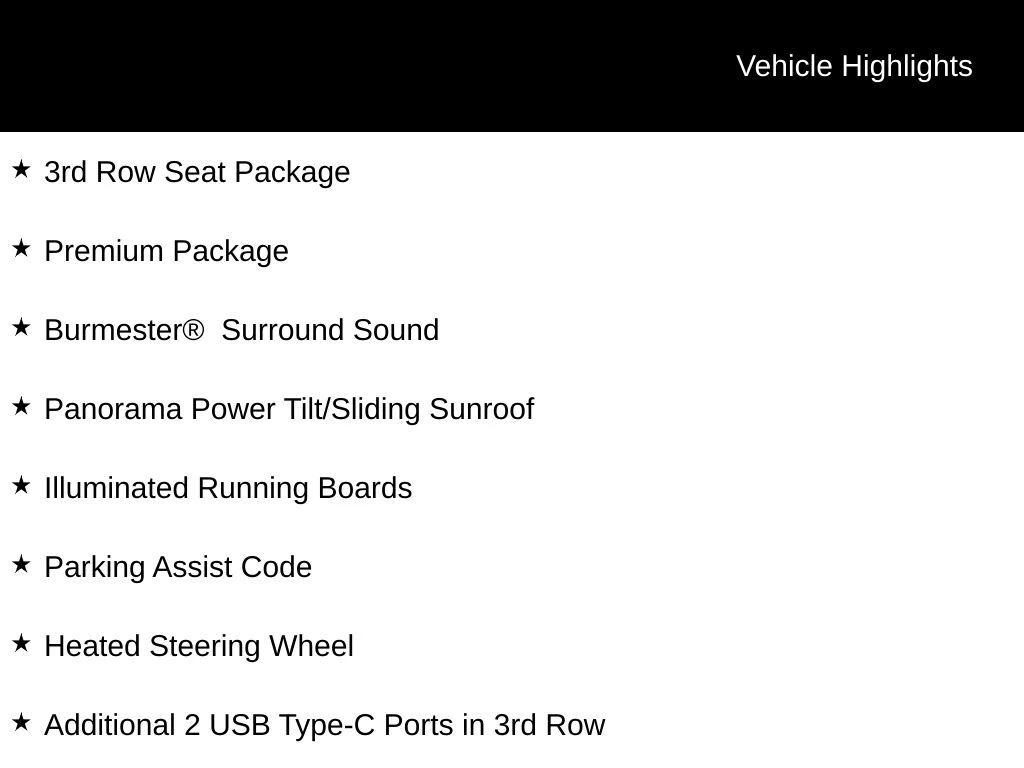Click the star beside Illuminated Running Boards

[21, 485]
